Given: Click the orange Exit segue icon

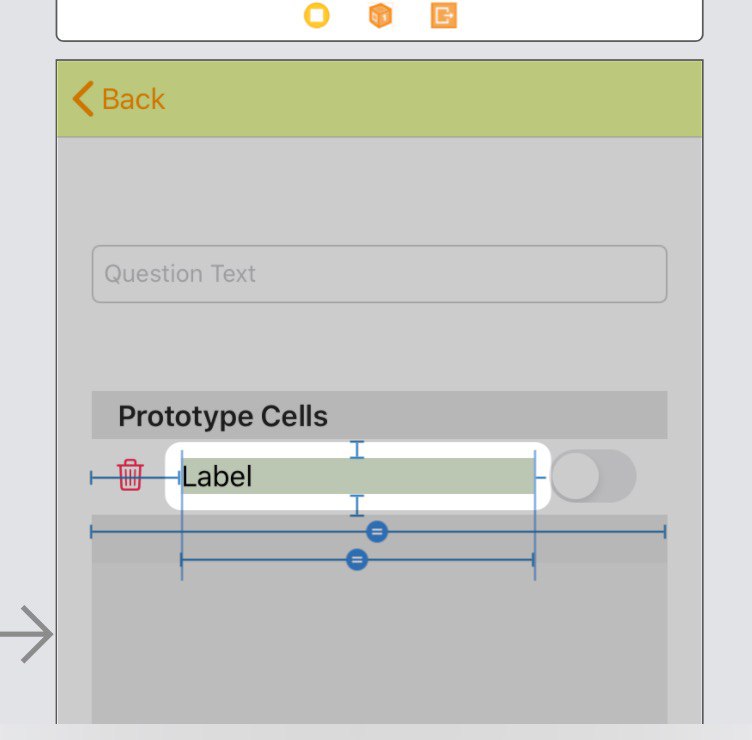Looking at the screenshot, I should 444,16.
